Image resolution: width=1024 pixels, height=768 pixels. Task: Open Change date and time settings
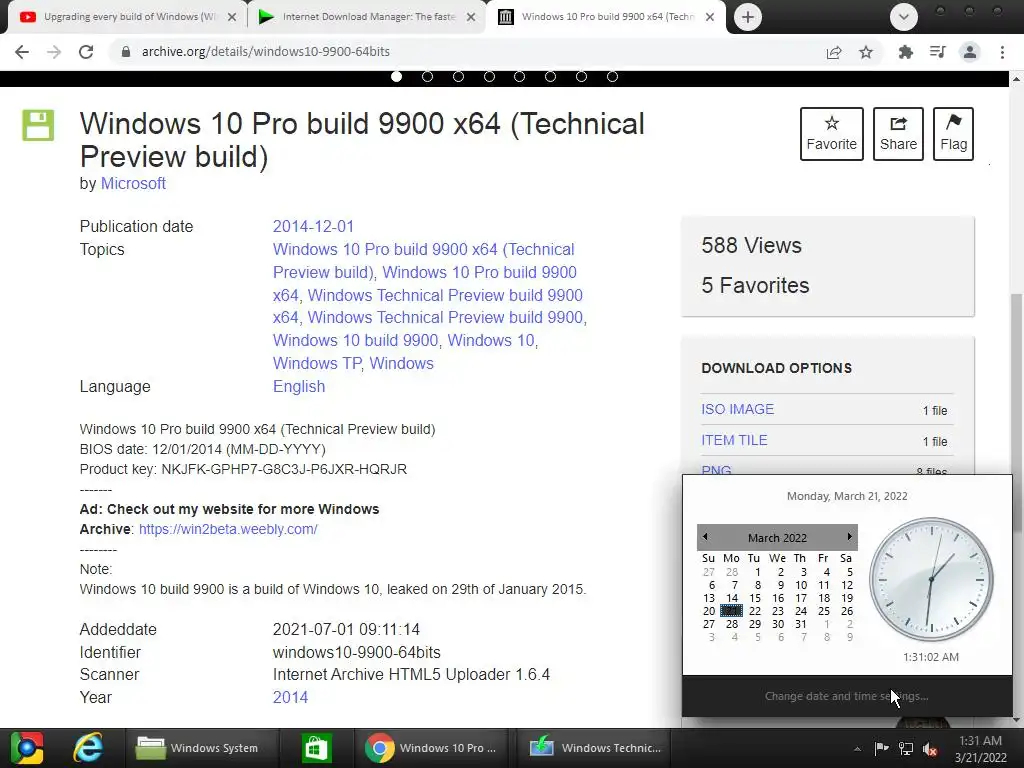(x=846, y=696)
